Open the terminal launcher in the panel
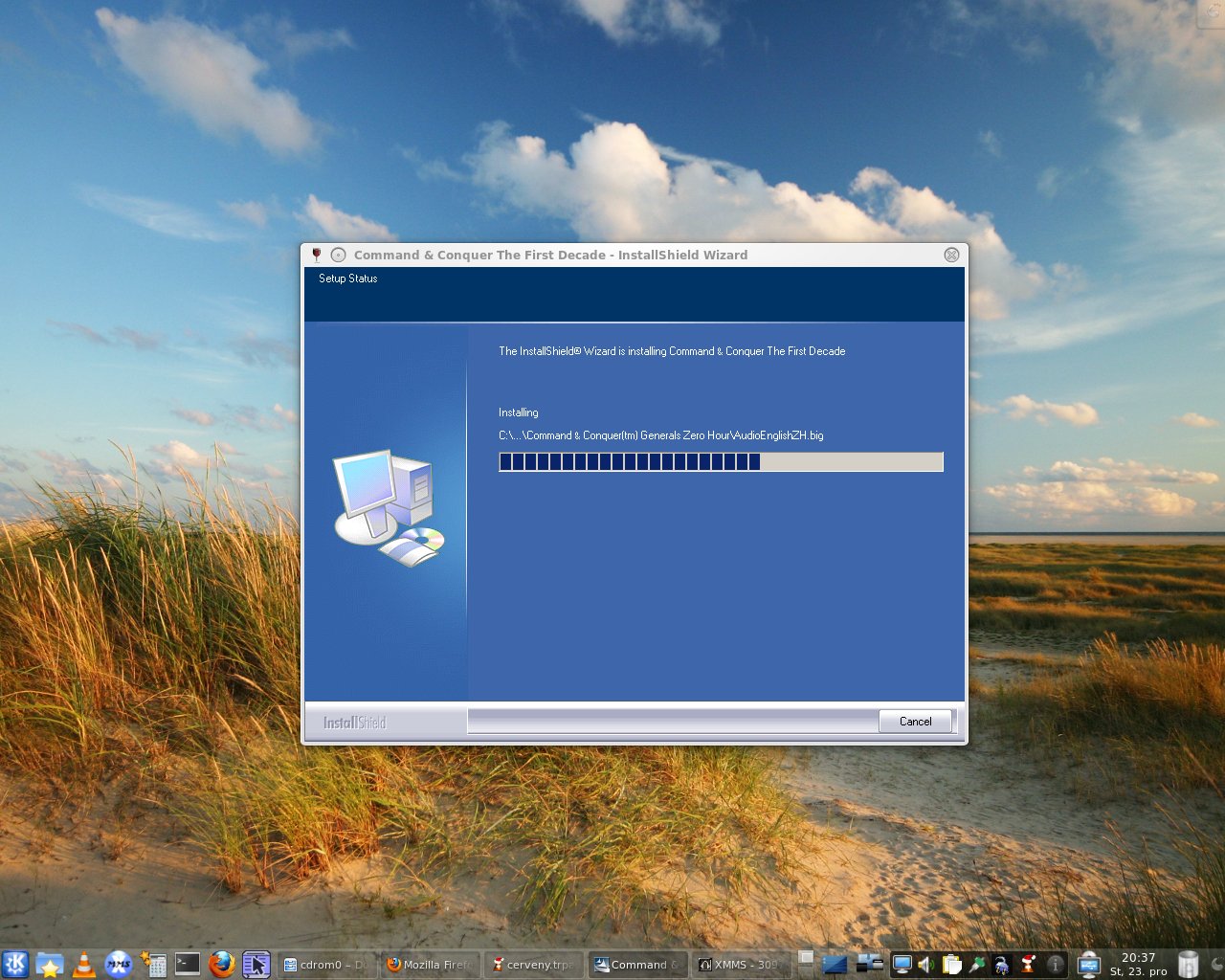This screenshot has width=1225, height=980. pyautogui.click(x=188, y=965)
